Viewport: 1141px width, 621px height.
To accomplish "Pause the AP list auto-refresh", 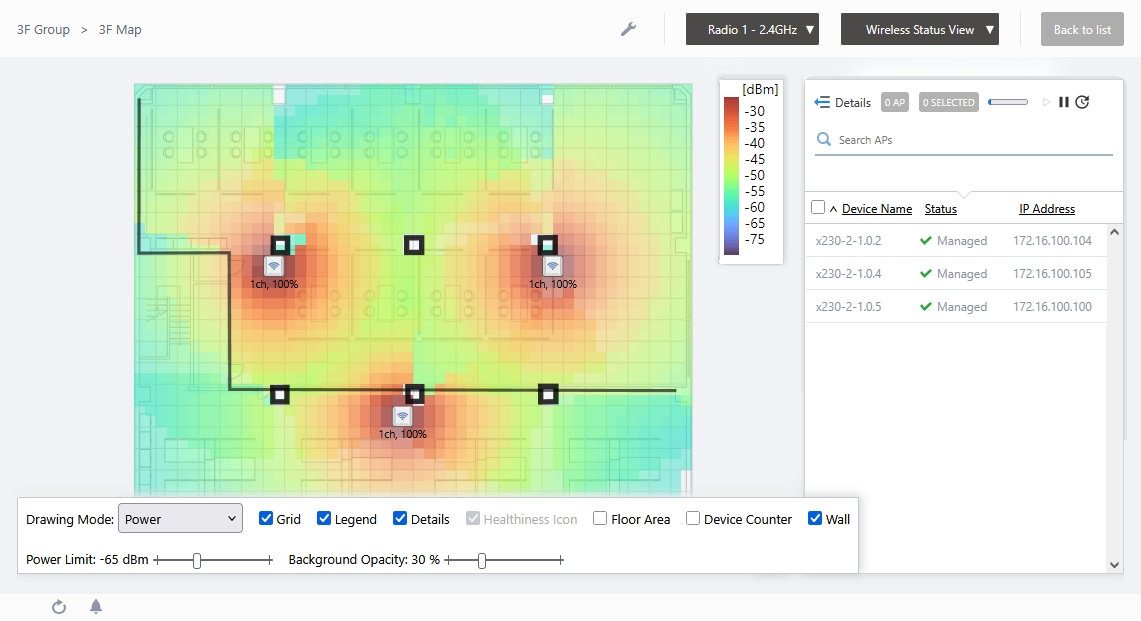I will (x=1064, y=102).
